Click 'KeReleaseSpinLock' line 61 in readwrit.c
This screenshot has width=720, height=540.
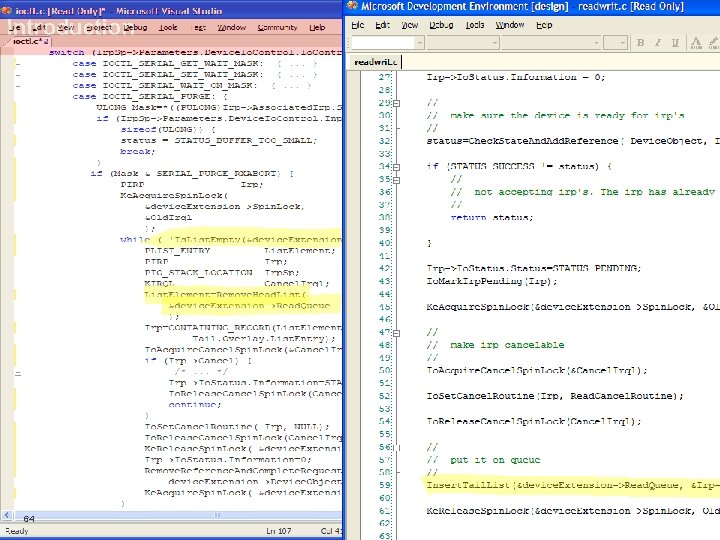573,511
